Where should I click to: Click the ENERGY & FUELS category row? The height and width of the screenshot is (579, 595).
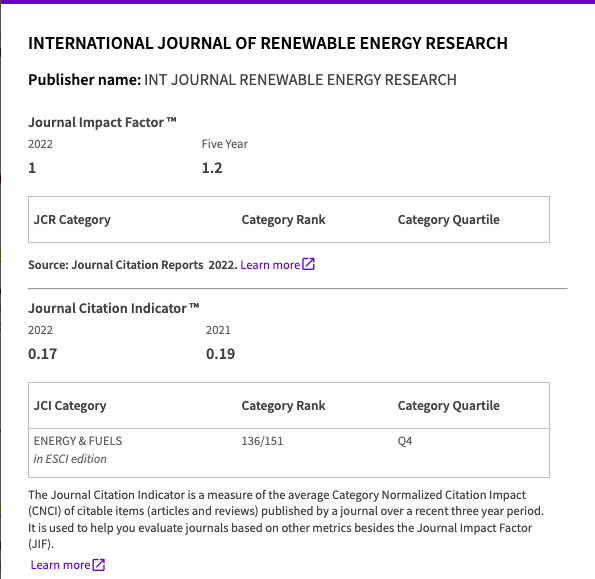(x=289, y=453)
